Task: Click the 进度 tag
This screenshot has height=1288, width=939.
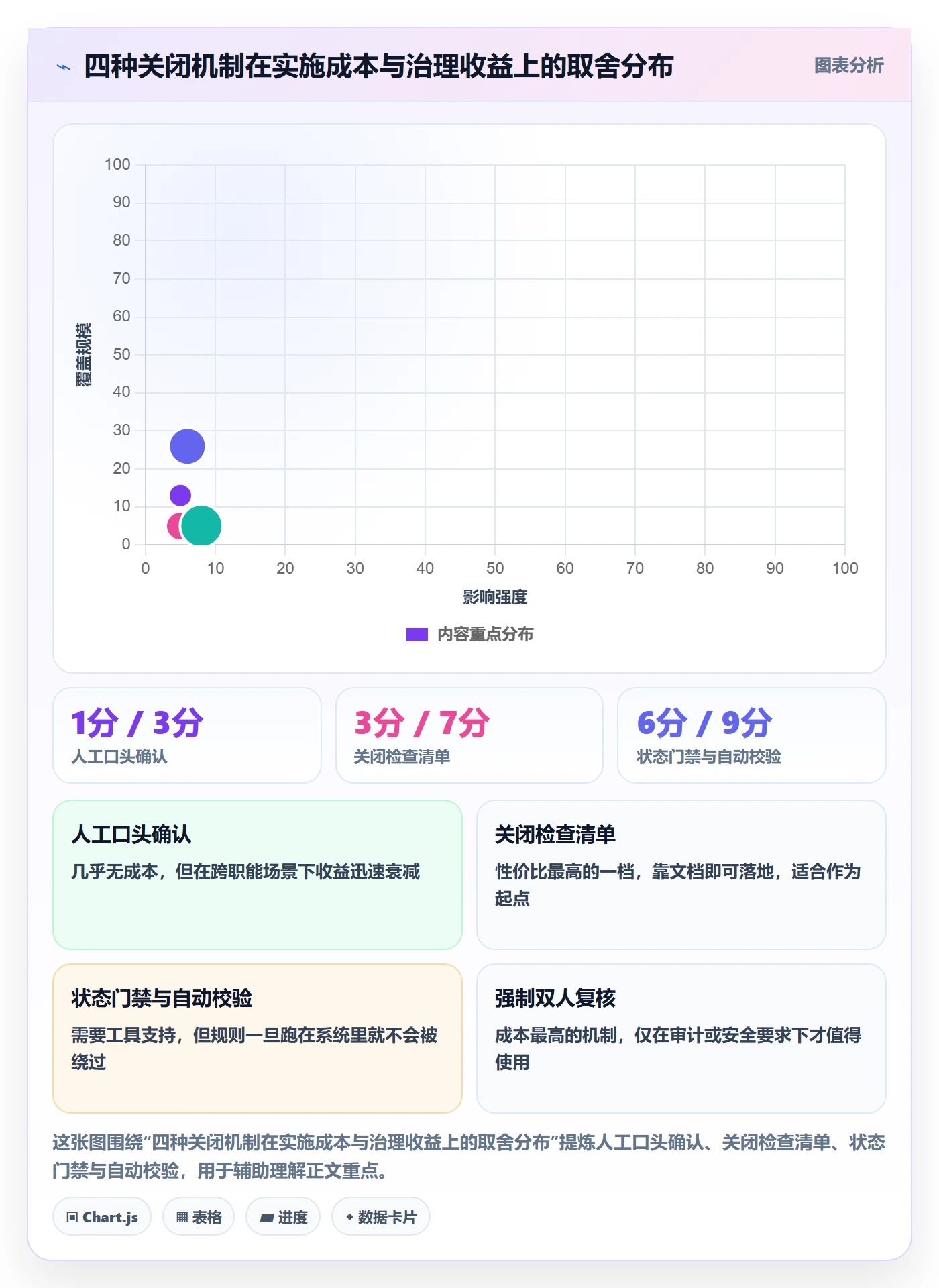Action: (283, 1217)
